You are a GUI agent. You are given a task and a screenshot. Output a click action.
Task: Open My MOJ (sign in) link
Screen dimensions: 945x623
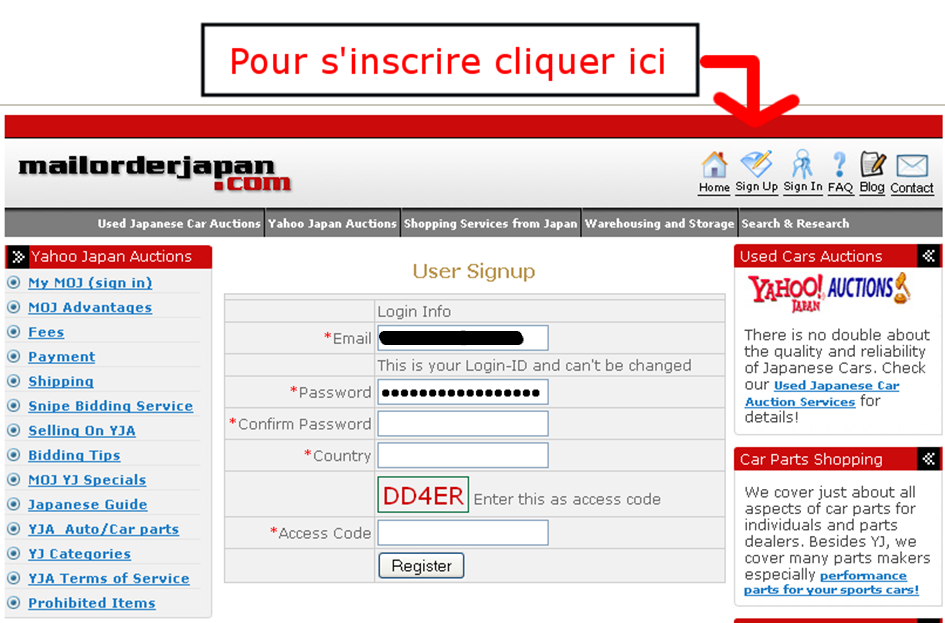pyautogui.click(x=90, y=283)
